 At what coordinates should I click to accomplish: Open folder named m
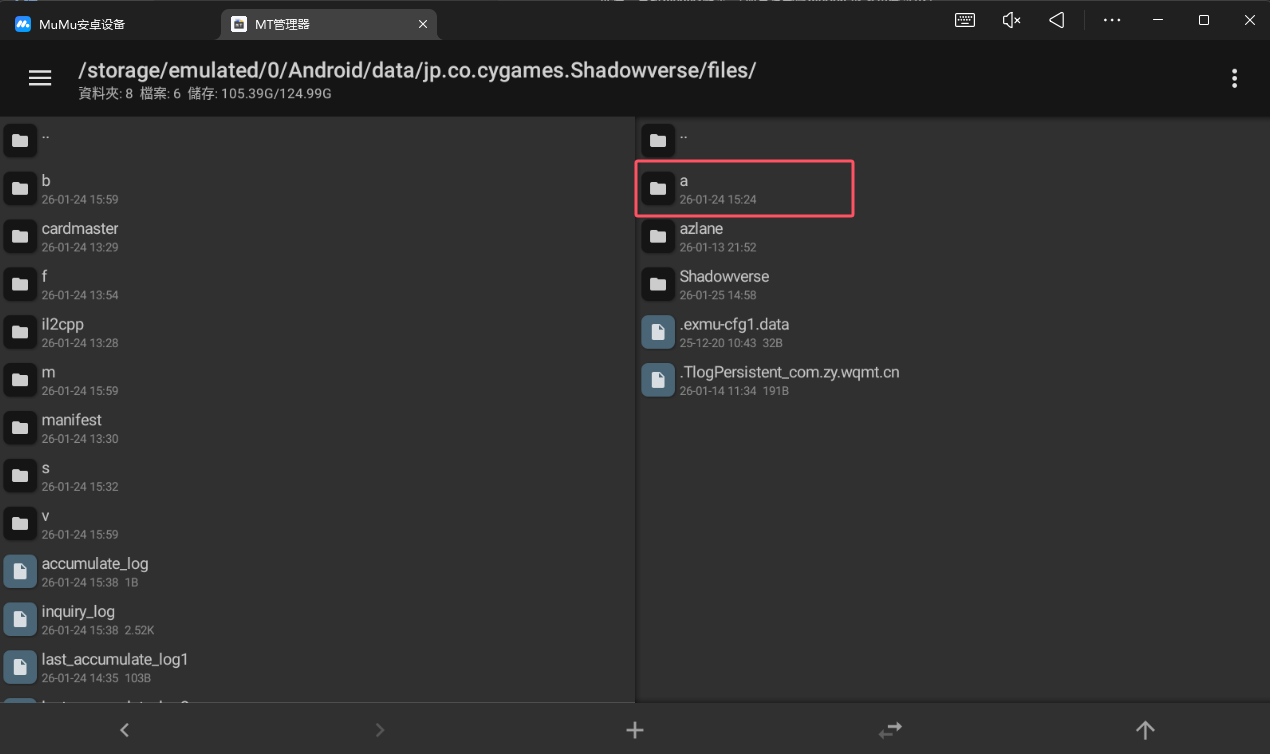click(48, 373)
